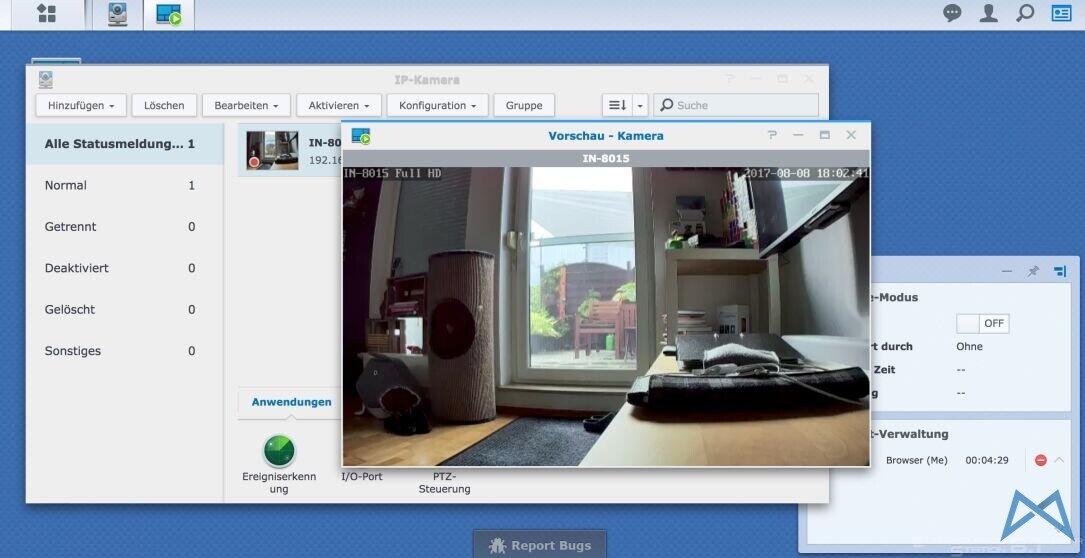This screenshot has height=558, width=1085.
Task: Expand the Hinzufügen dropdown
Action: pyautogui.click(x=81, y=105)
